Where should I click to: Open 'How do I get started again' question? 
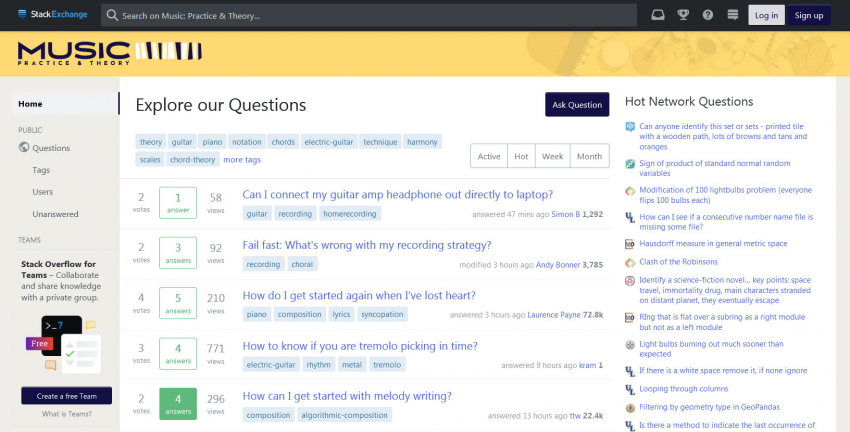pos(359,295)
